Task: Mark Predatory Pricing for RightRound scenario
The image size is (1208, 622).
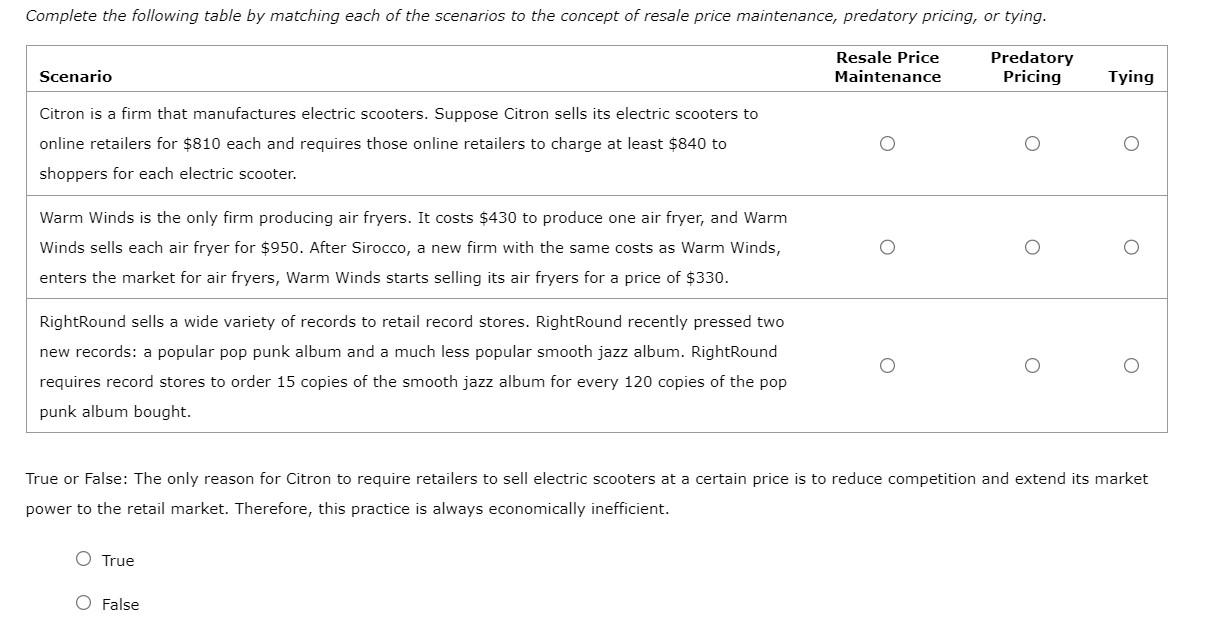Action: click(1032, 366)
